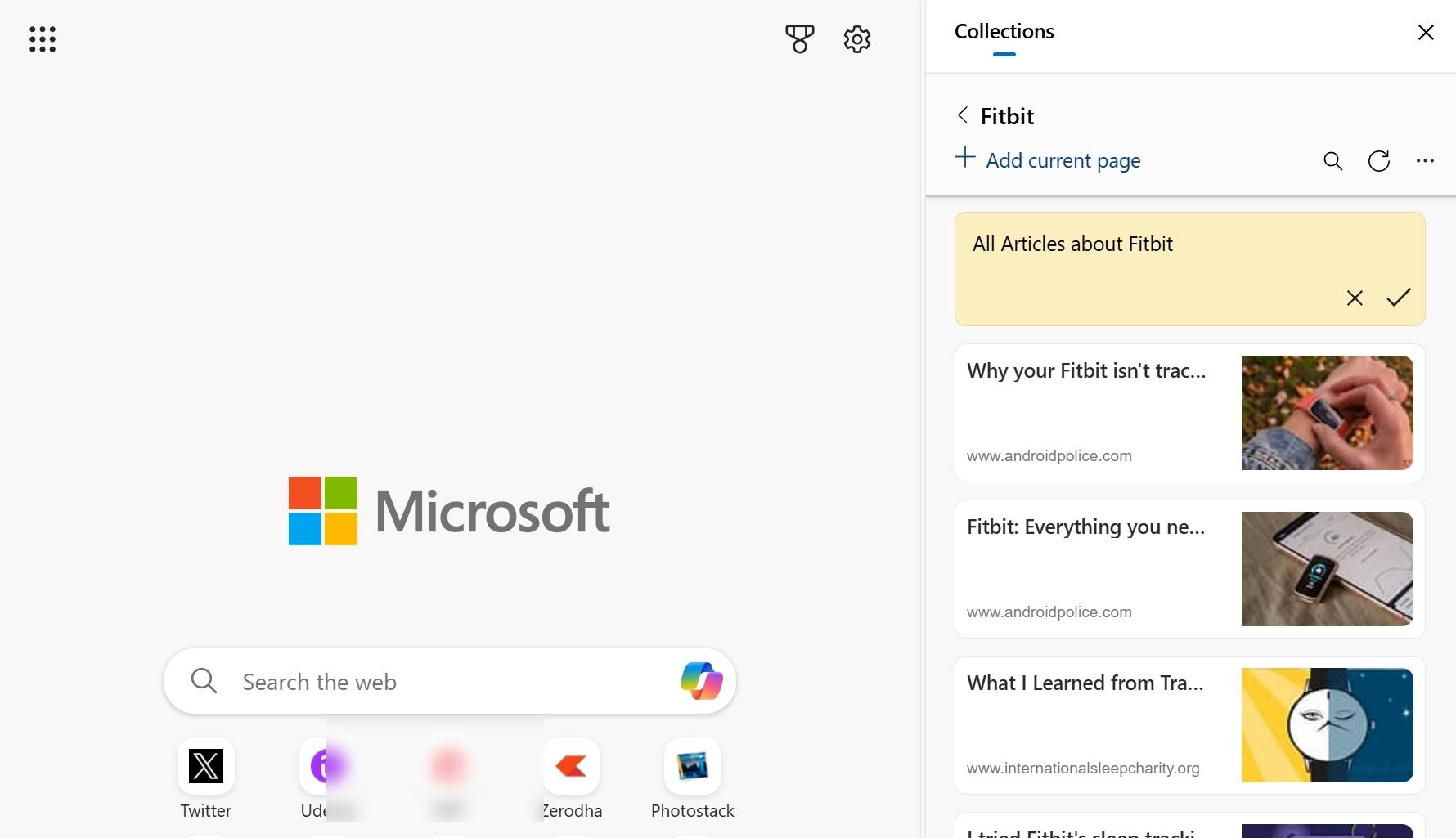Save the note with checkmark icon
1456x838 pixels.
pyautogui.click(x=1399, y=298)
